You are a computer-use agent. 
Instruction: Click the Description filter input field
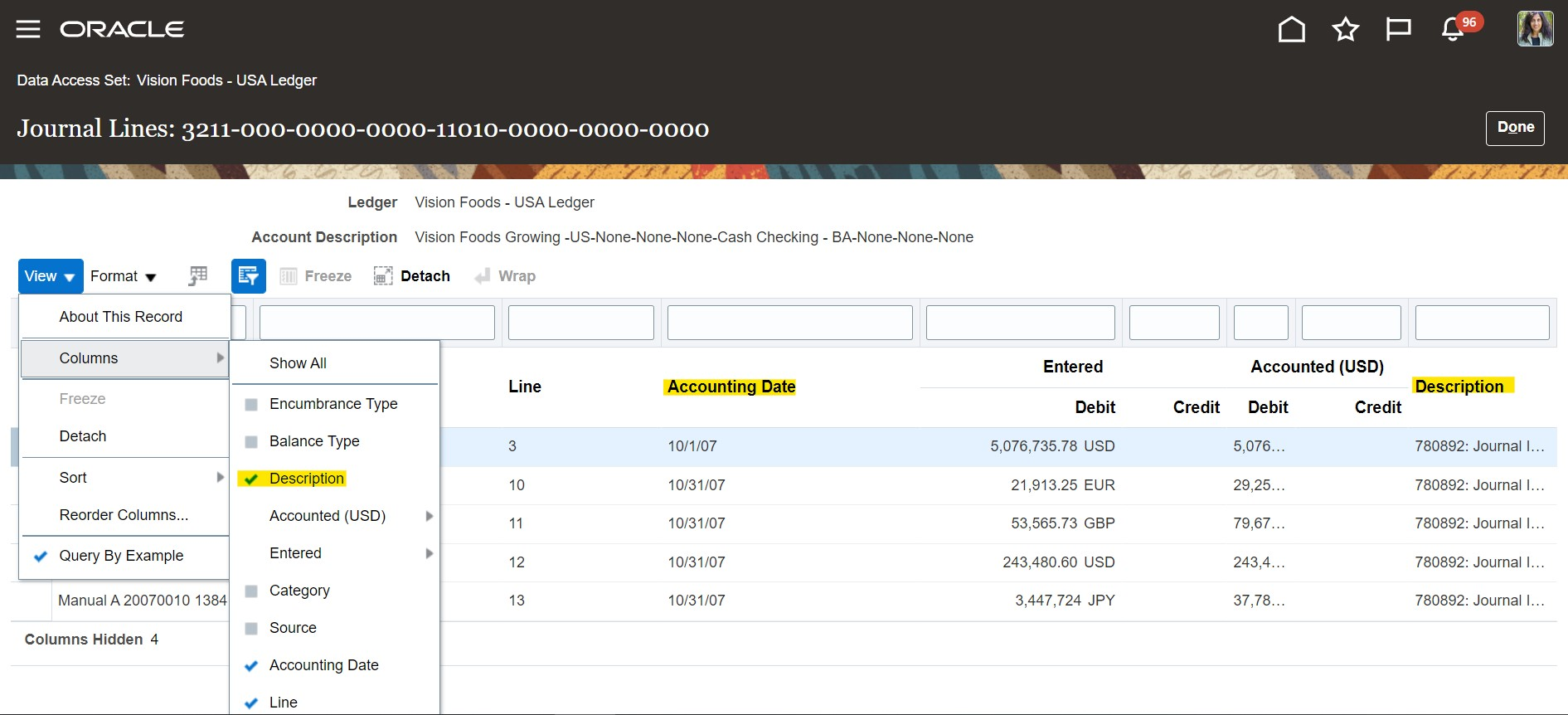(x=1482, y=323)
